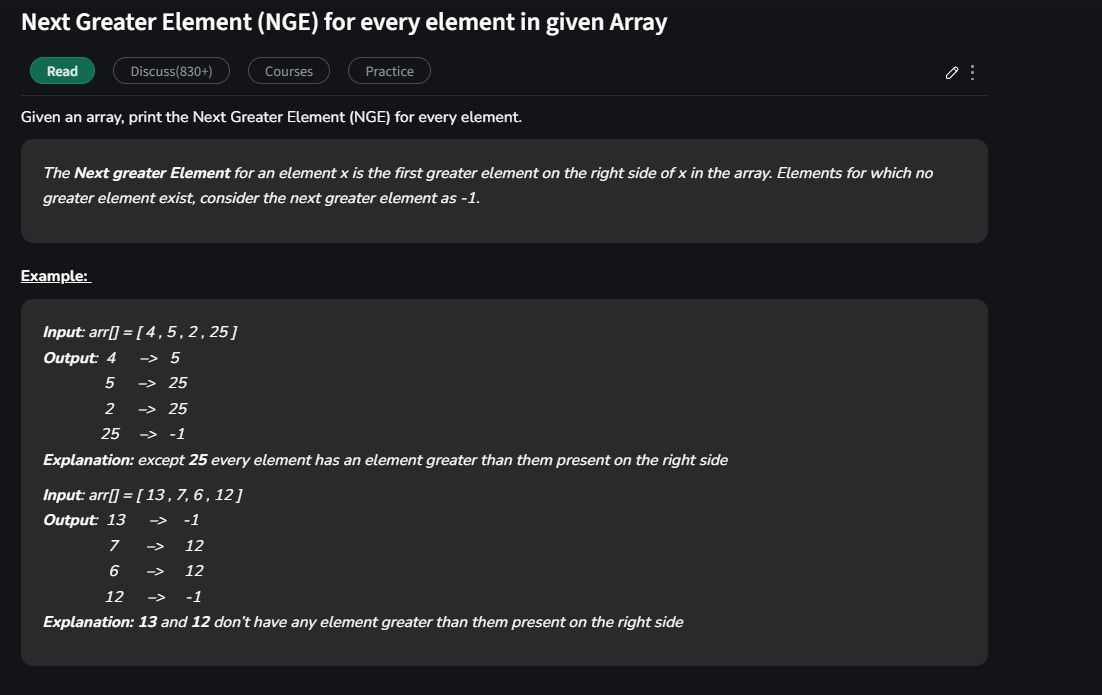Open the Courses tab
This screenshot has width=1102, height=695.
[289, 71]
